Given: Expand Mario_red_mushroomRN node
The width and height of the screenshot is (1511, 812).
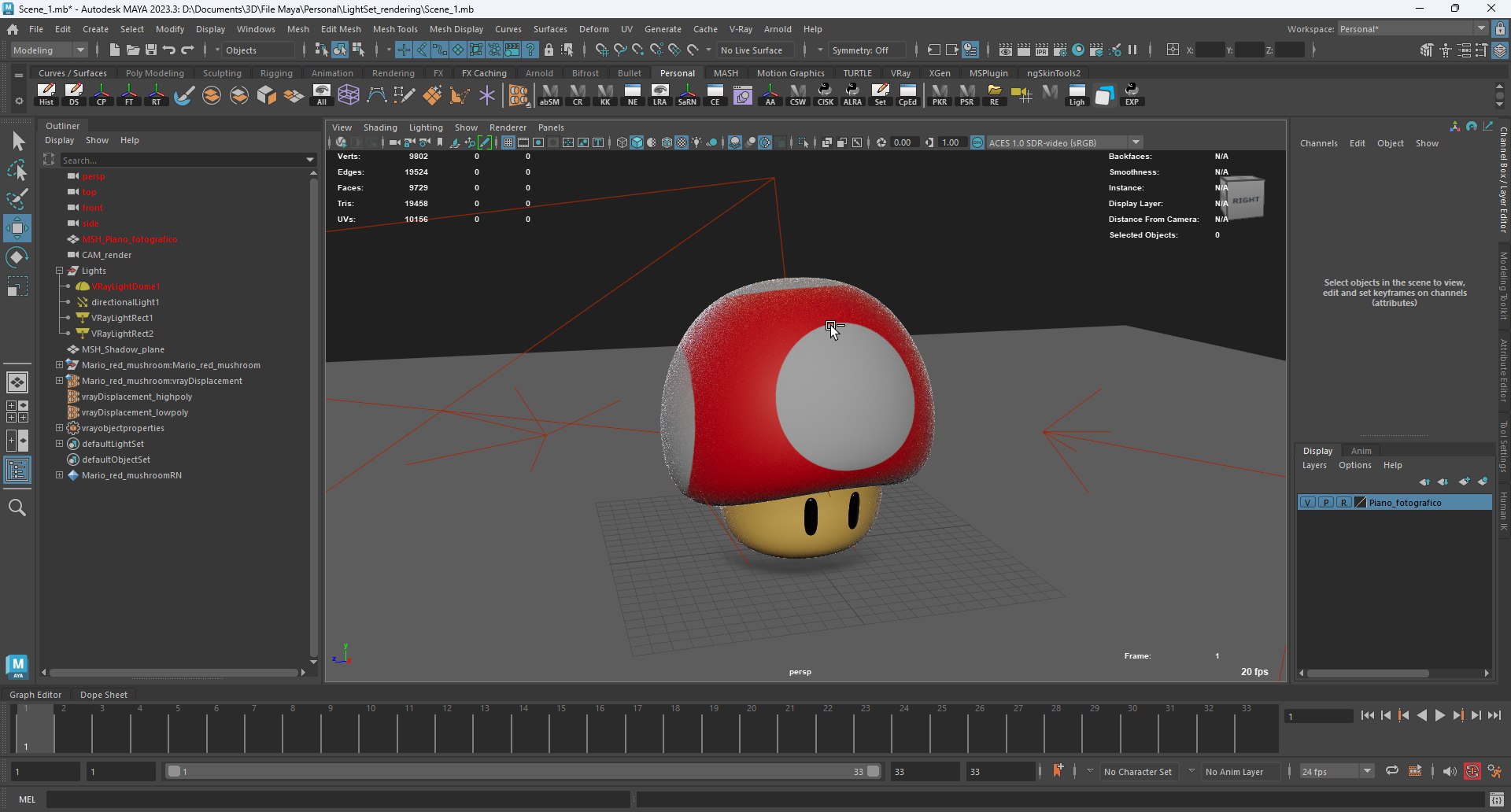Looking at the screenshot, I should (59, 475).
